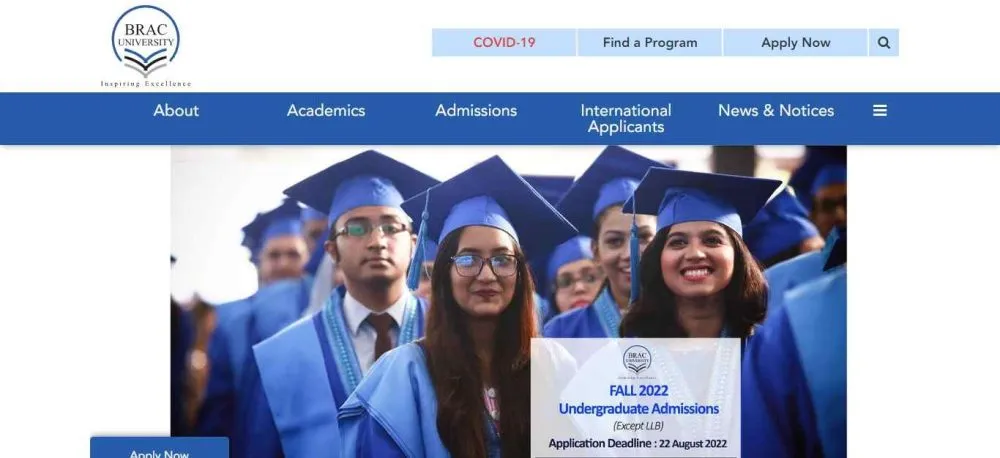
Task: Go to News & Notices
Action: (776, 110)
